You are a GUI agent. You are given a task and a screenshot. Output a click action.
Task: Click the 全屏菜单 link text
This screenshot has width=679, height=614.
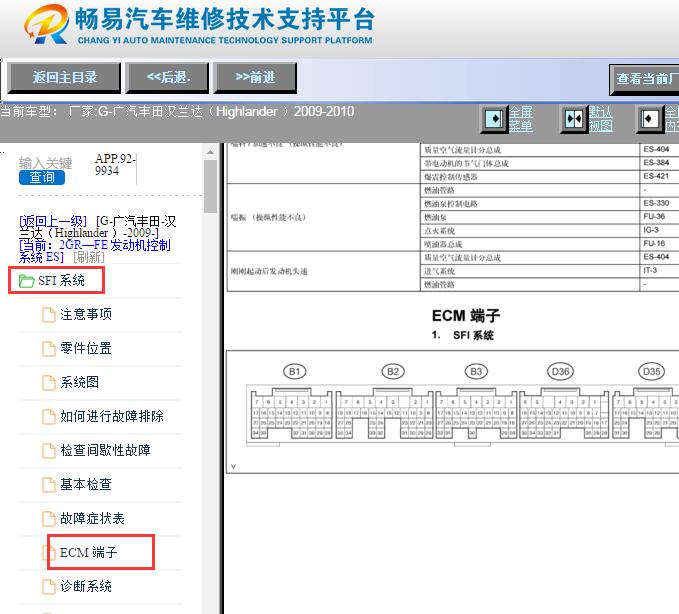(521, 119)
